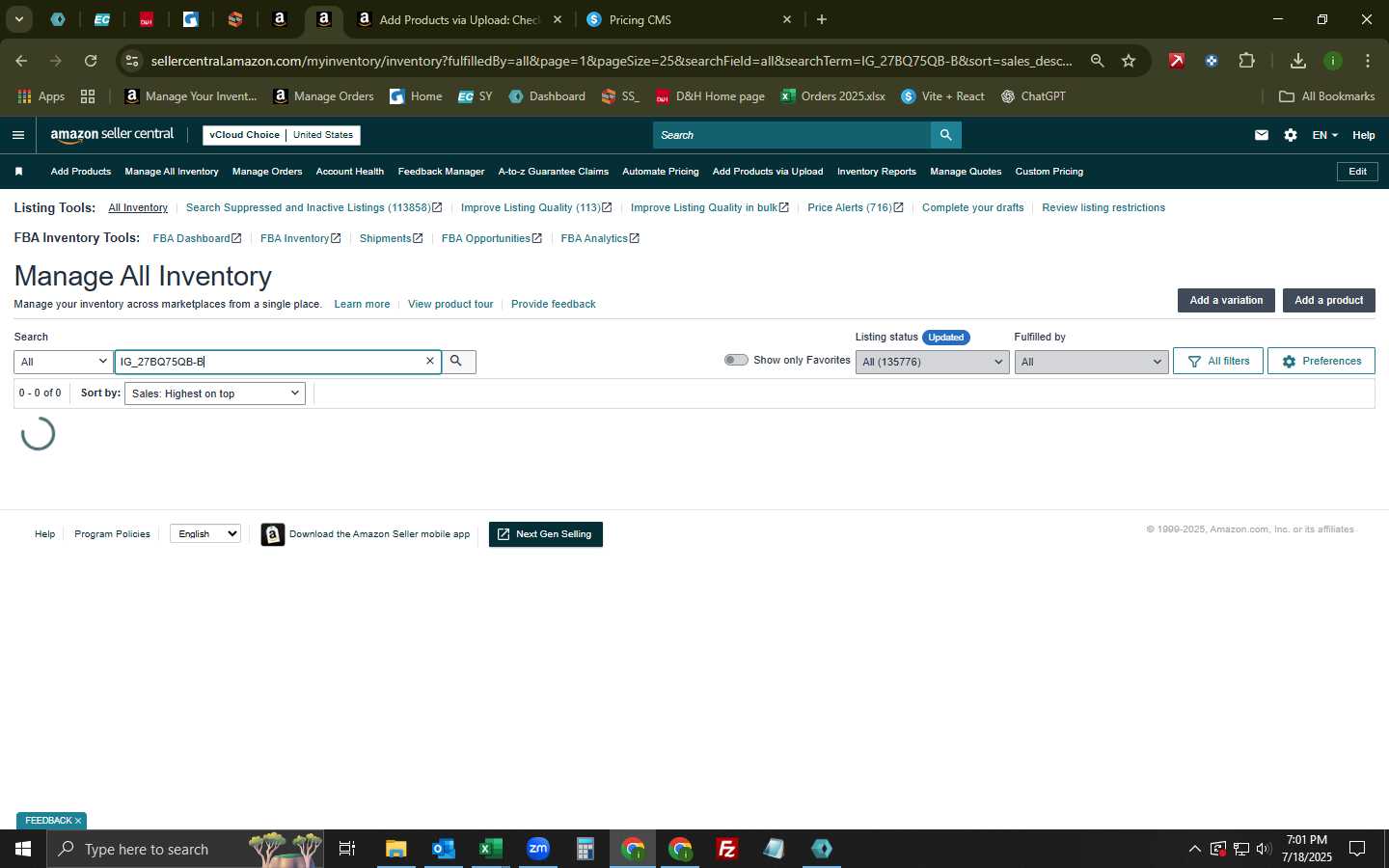The width and height of the screenshot is (1389, 868).
Task: Open Chrome three-dot menu
Action: (1367, 61)
